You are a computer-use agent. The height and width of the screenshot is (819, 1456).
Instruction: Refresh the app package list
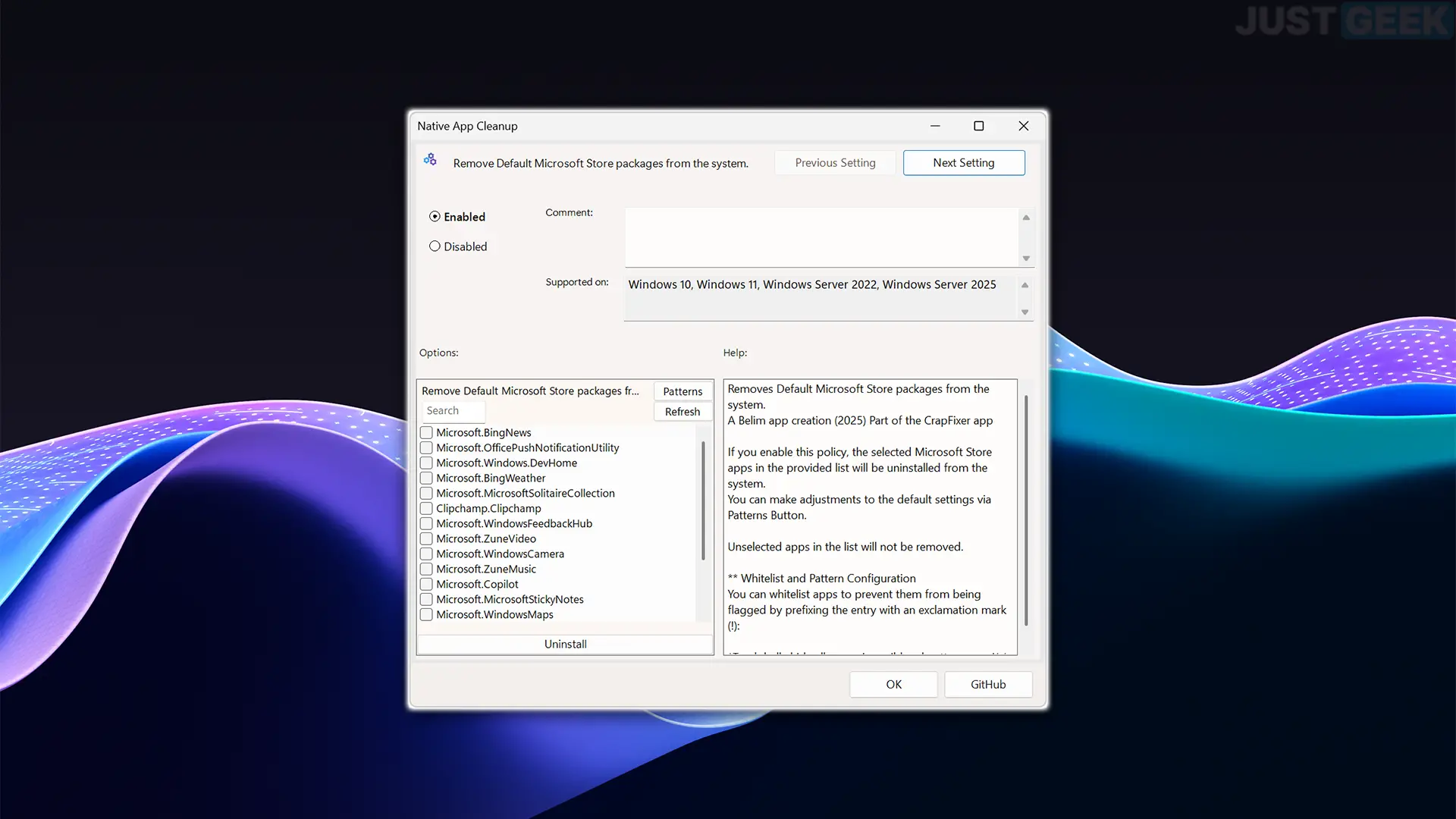(x=682, y=412)
